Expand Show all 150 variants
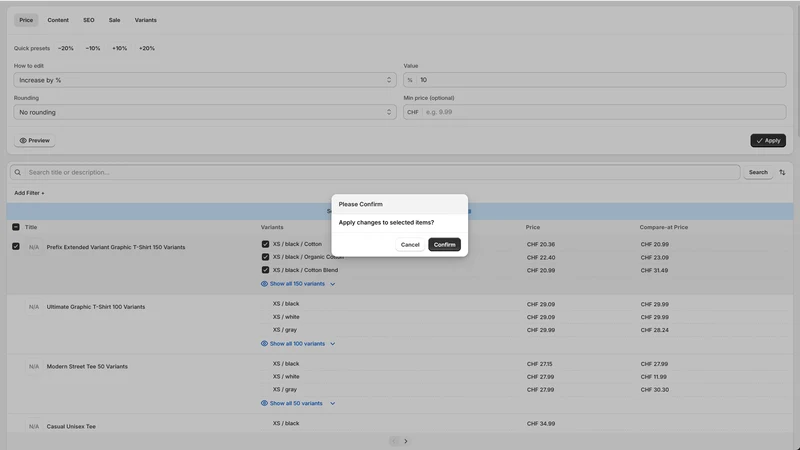The height and width of the screenshot is (450, 800). [x=297, y=284]
